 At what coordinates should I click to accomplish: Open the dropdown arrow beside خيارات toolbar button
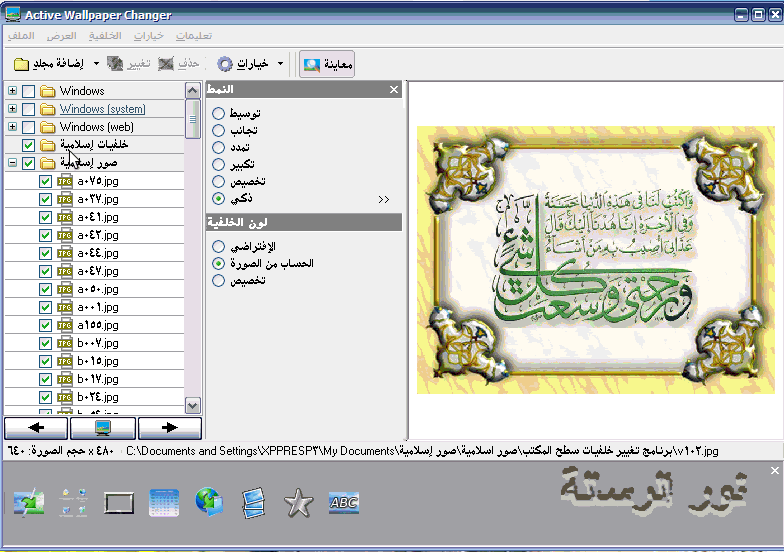pos(280,64)
